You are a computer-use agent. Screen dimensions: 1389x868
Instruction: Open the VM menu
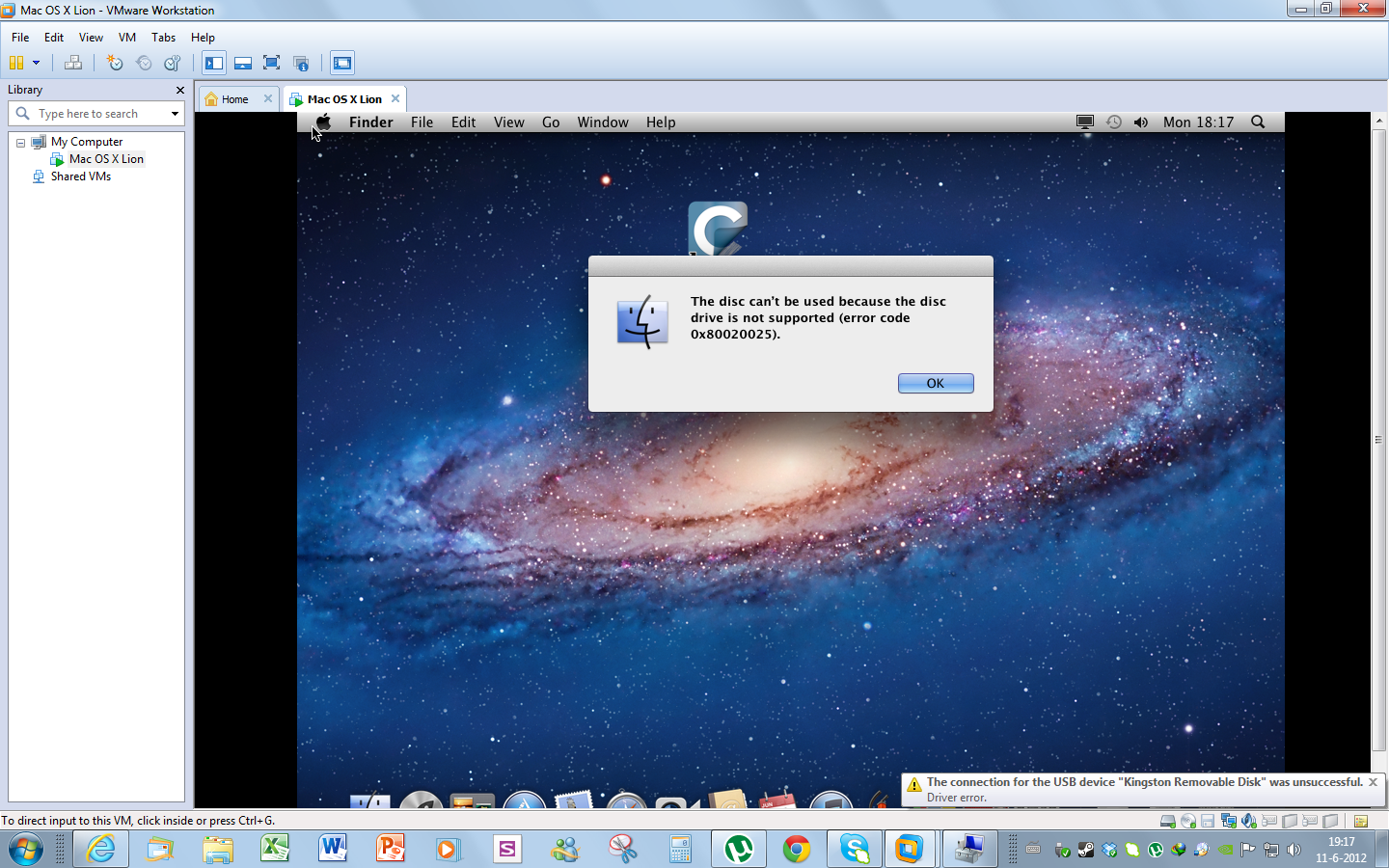click(x=126, y=38)
